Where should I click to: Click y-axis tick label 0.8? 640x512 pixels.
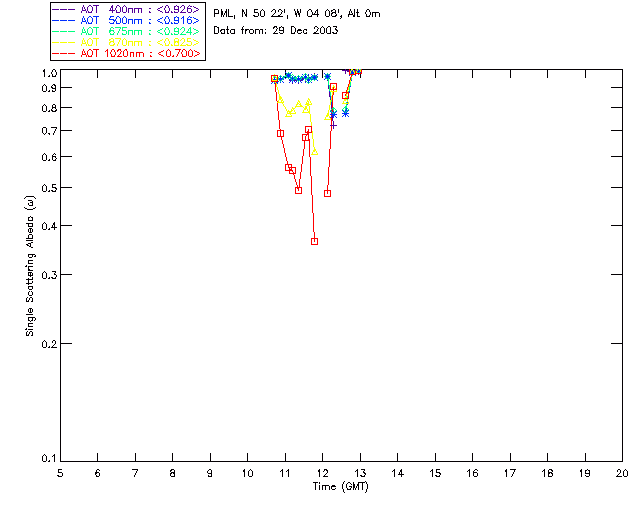click(49, 108)
